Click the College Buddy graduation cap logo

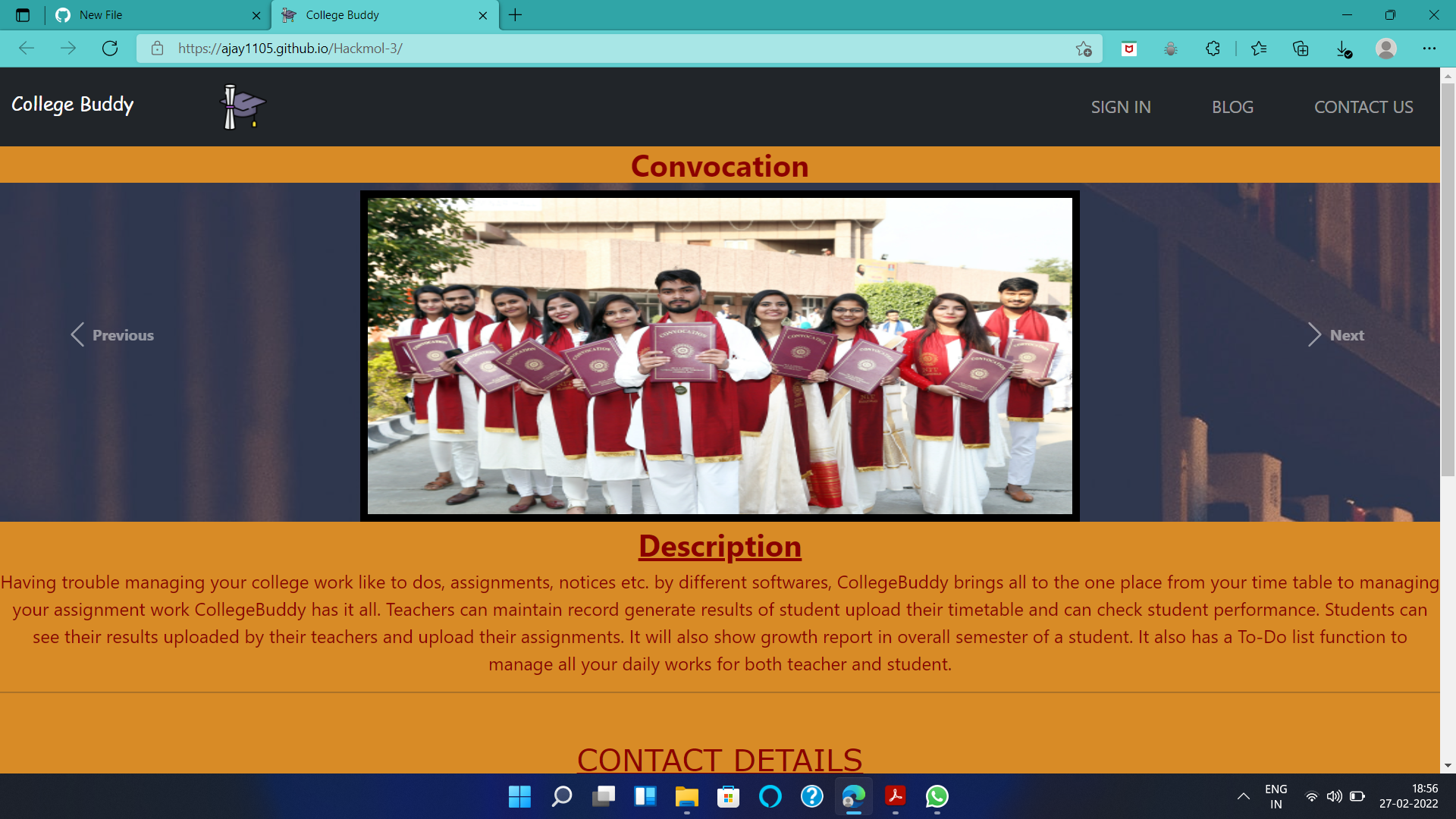click(x=241, y=107)
